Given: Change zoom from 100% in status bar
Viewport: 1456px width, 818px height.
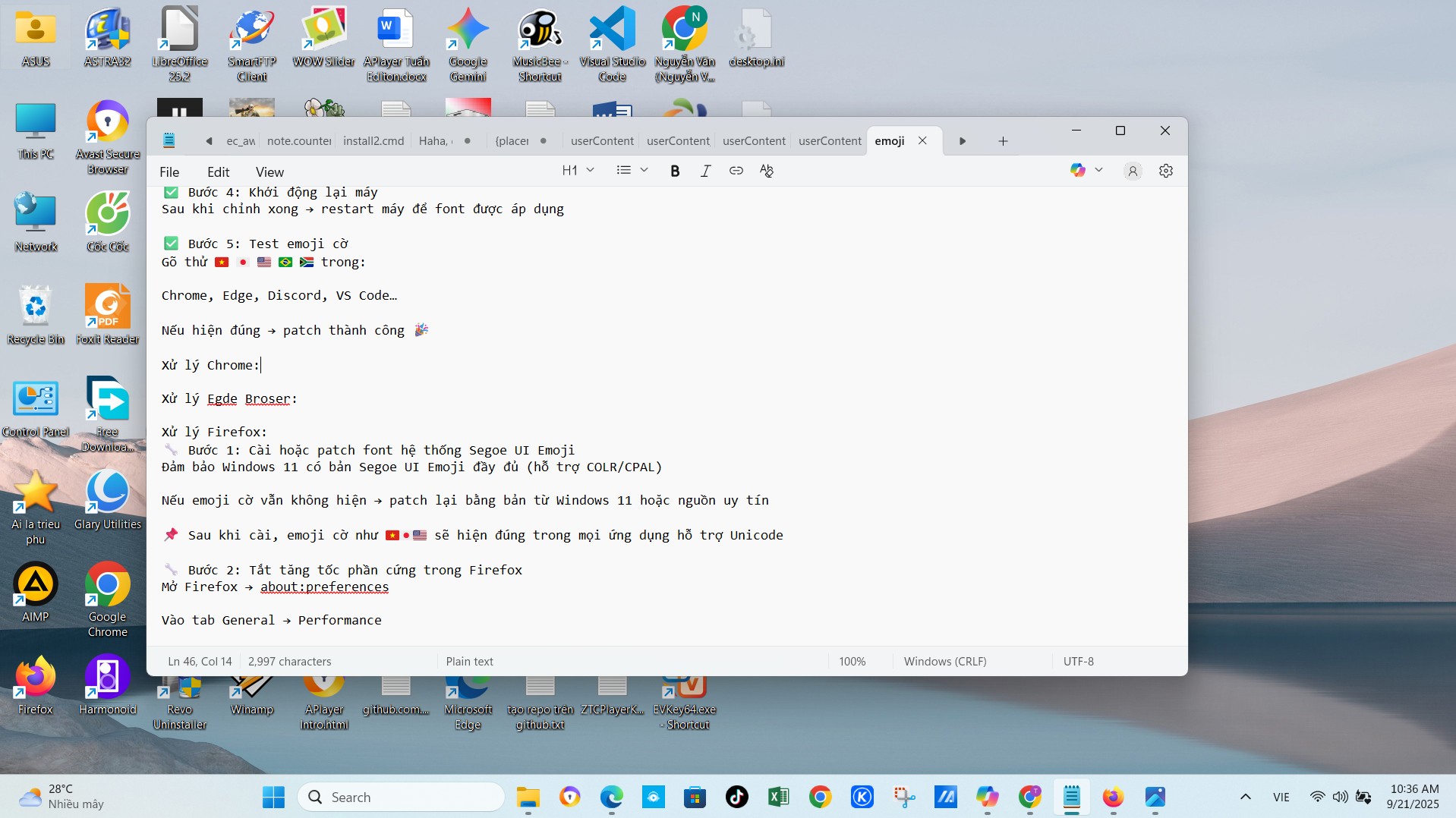Looking at the screenshot, I should point(852,661).
